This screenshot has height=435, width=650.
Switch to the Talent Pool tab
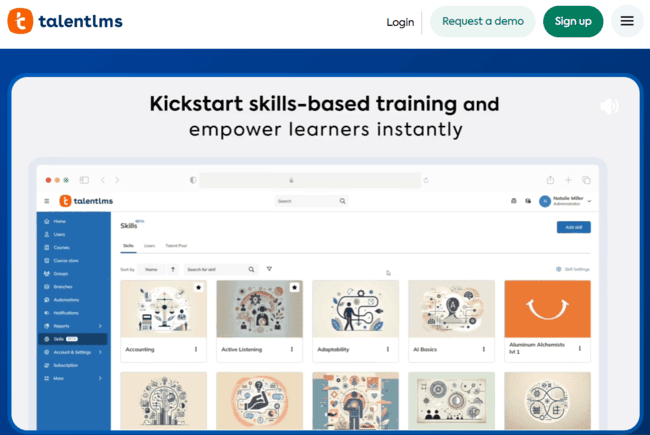[x=176, y=246]
